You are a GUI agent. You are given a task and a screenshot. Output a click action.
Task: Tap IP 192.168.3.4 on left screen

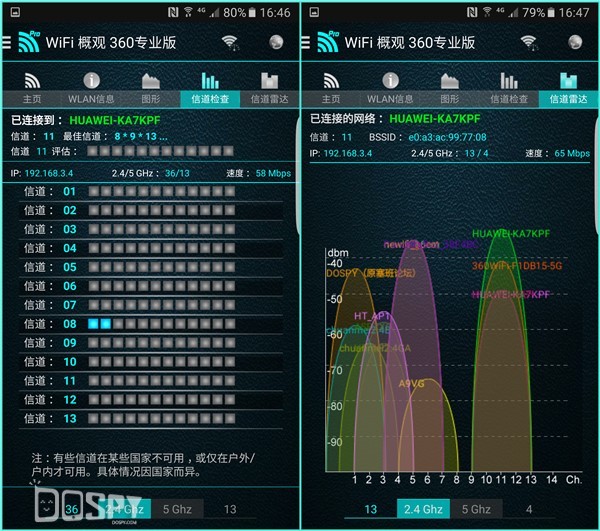click(x=49, y=173)
